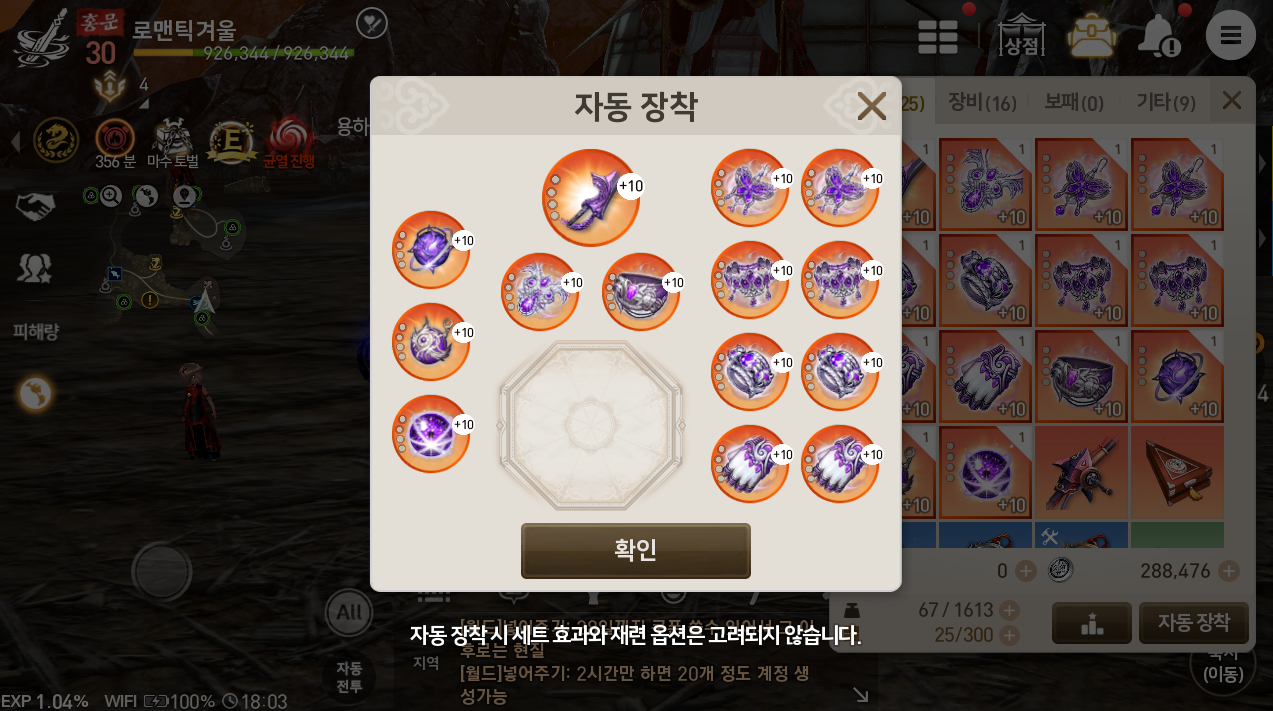The height and width of the screenshot is (711, 1273).
Task: Open the grid menu icon
Action: [x=938, y=37]
